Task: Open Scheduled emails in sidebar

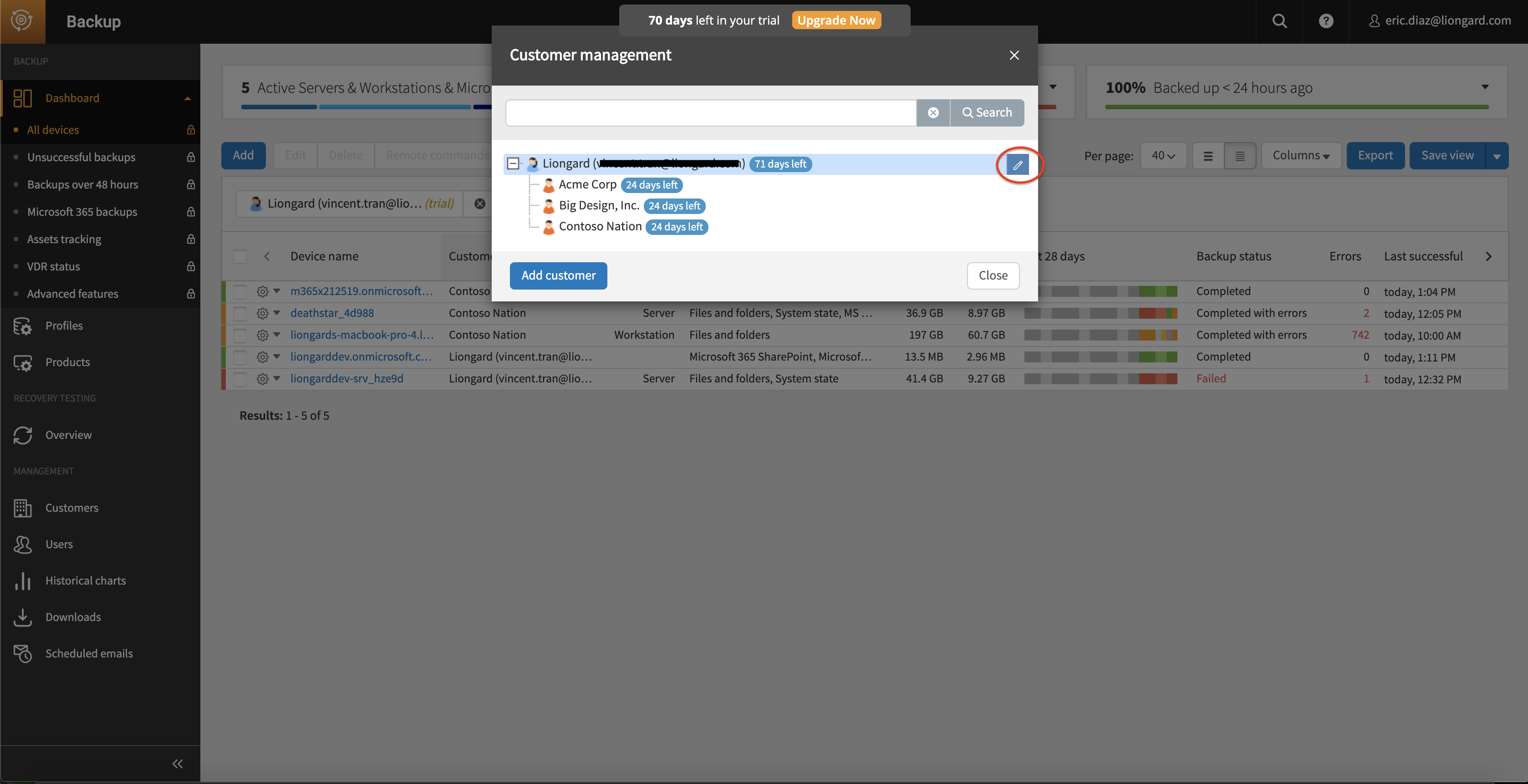Action: click(x=89, y=653)
